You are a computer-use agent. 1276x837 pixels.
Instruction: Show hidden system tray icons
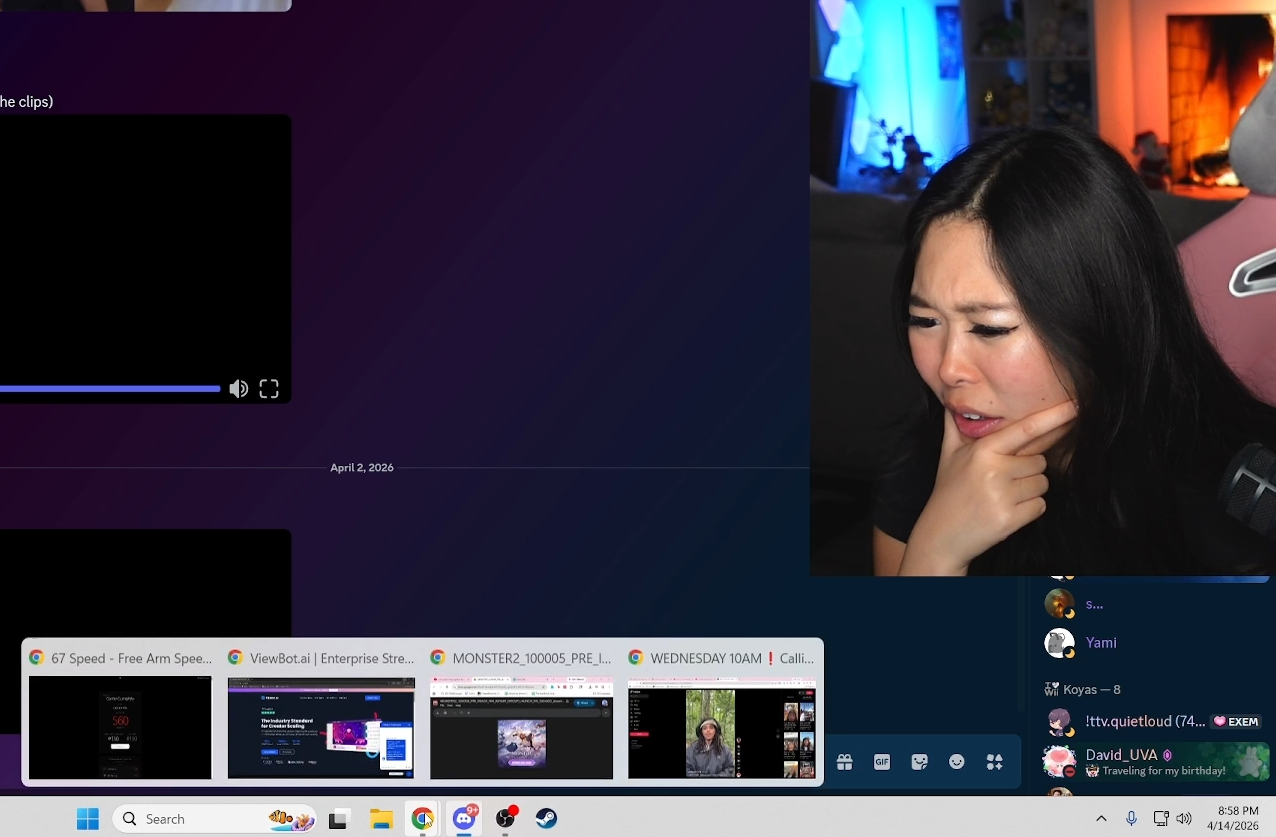pos(1101,819)
